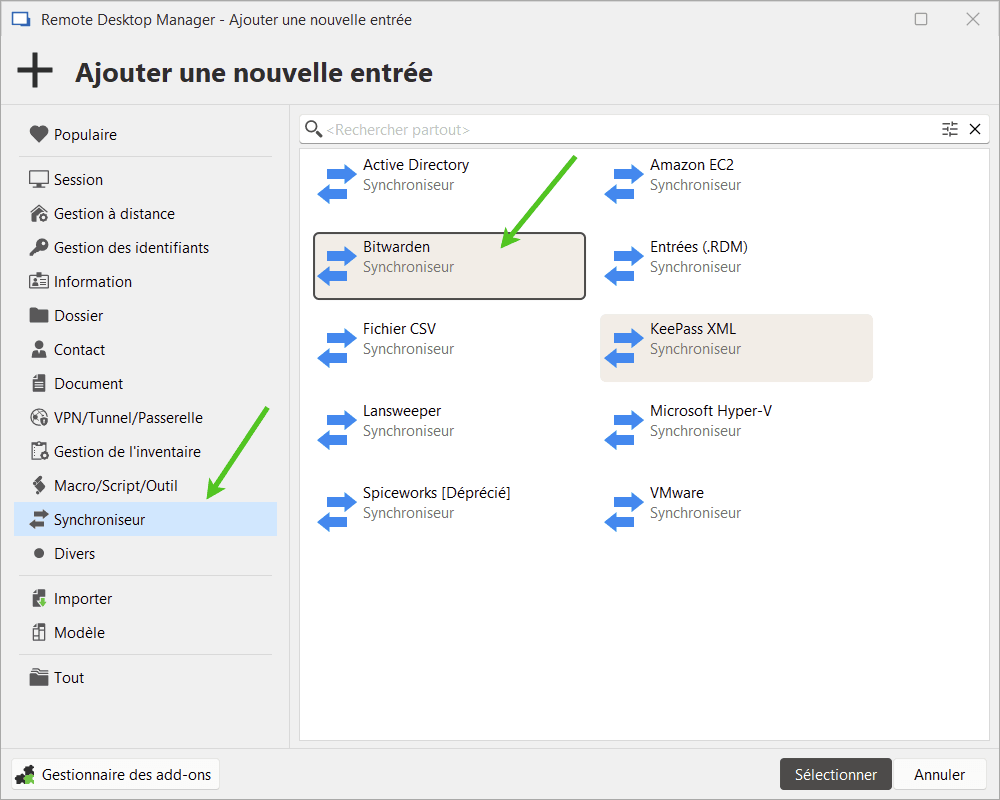Choose the KeePass XML synchronizer
Viewport: 1000px width, 800px height.
736,347
